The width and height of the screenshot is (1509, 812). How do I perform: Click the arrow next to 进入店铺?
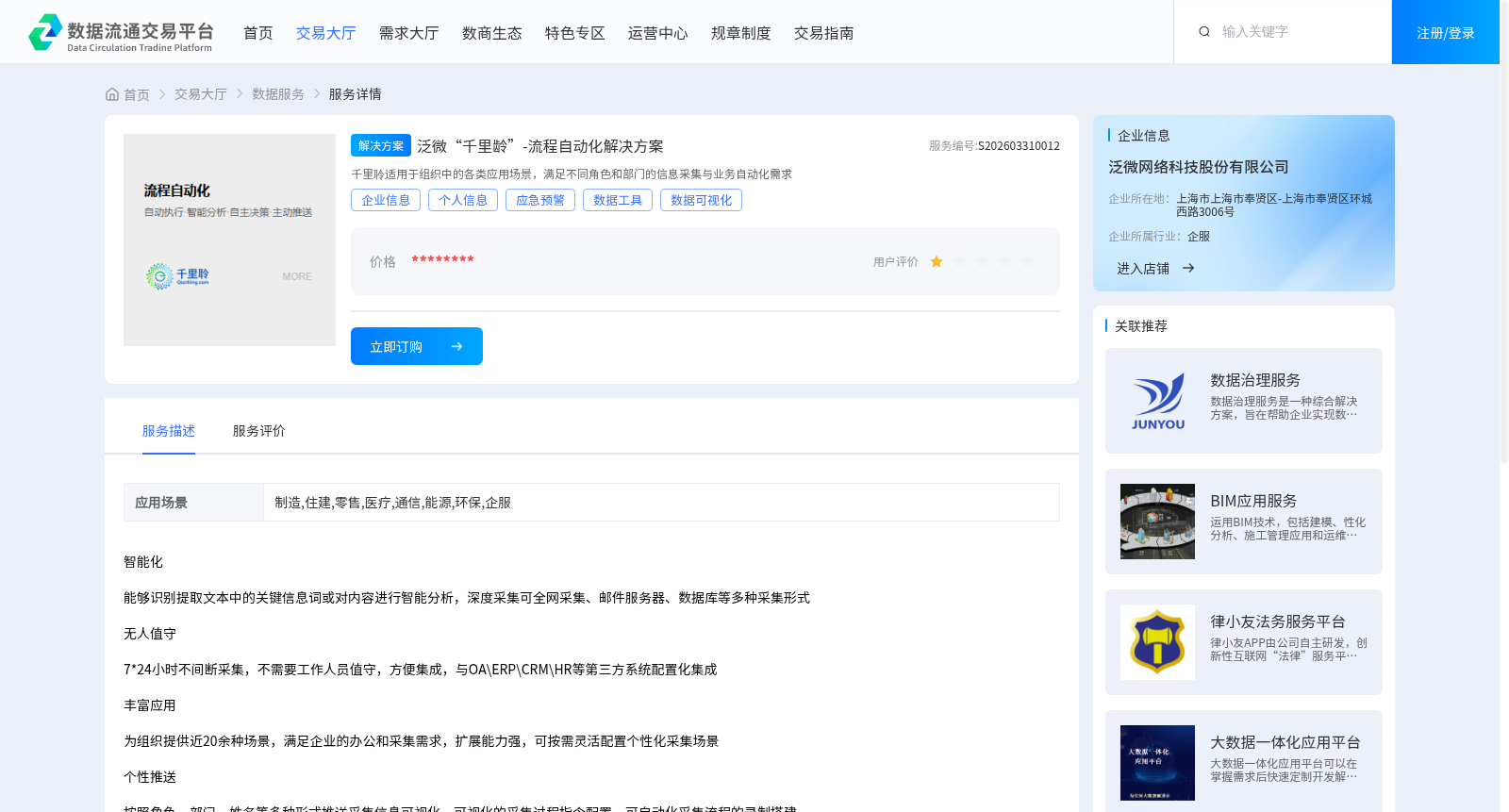[x=1188, y=269]
